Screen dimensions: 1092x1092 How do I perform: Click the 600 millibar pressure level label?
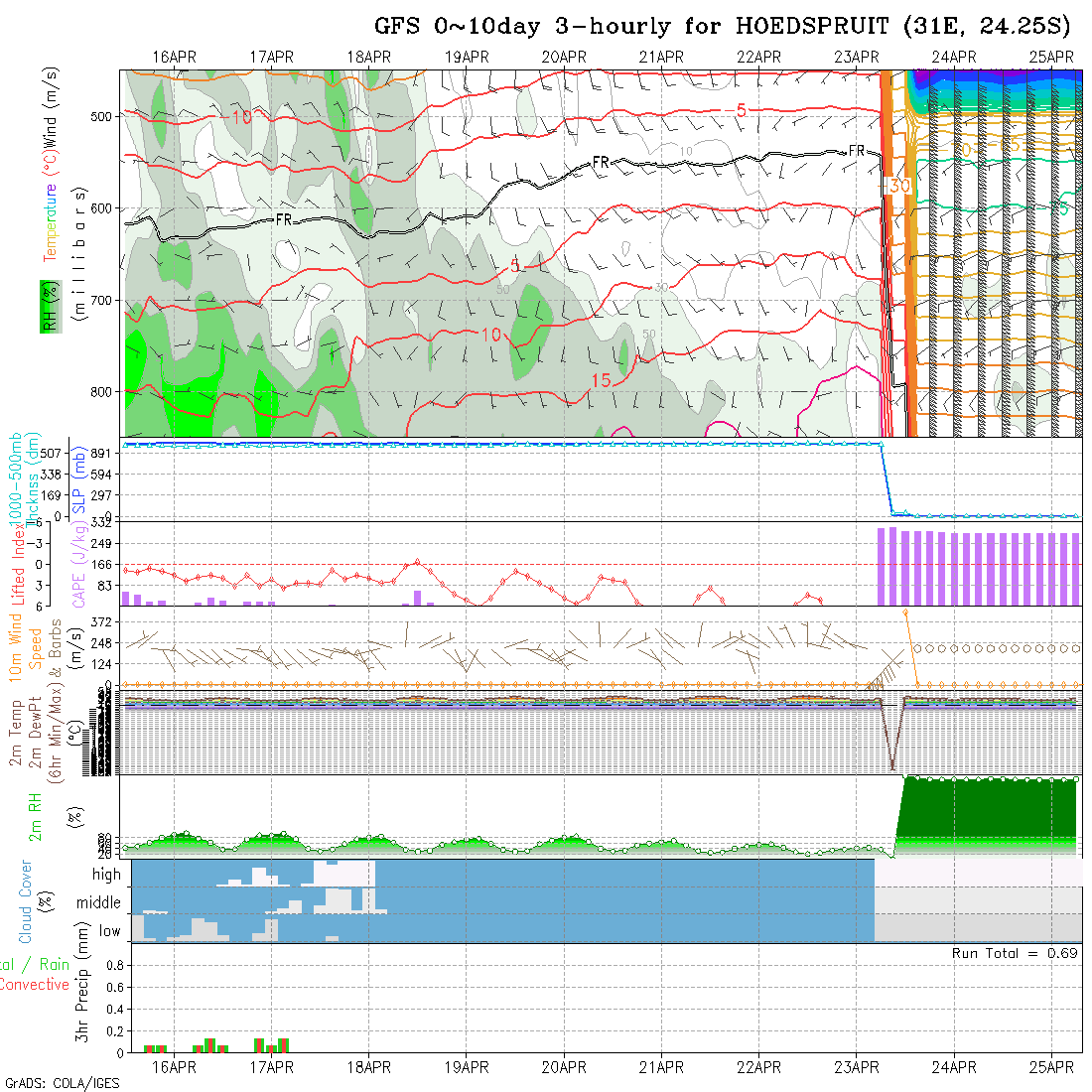tap(101, 208)
